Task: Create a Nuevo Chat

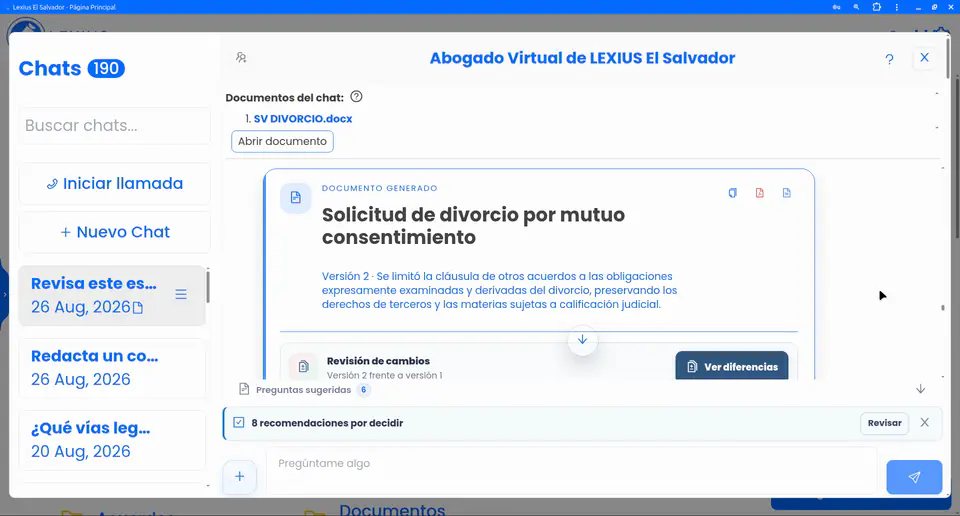Action: (114, 232)
